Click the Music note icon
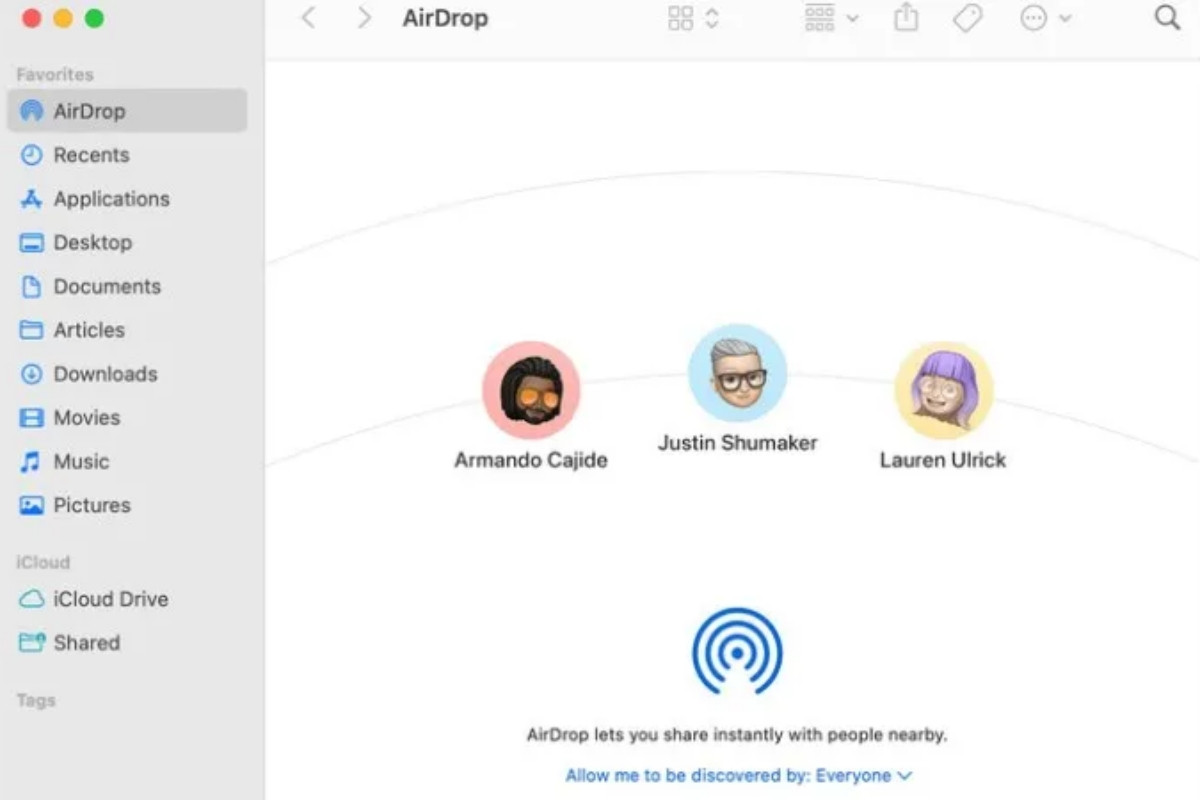The height and width of the screenshot is (800, 1200). pos(32,462)
